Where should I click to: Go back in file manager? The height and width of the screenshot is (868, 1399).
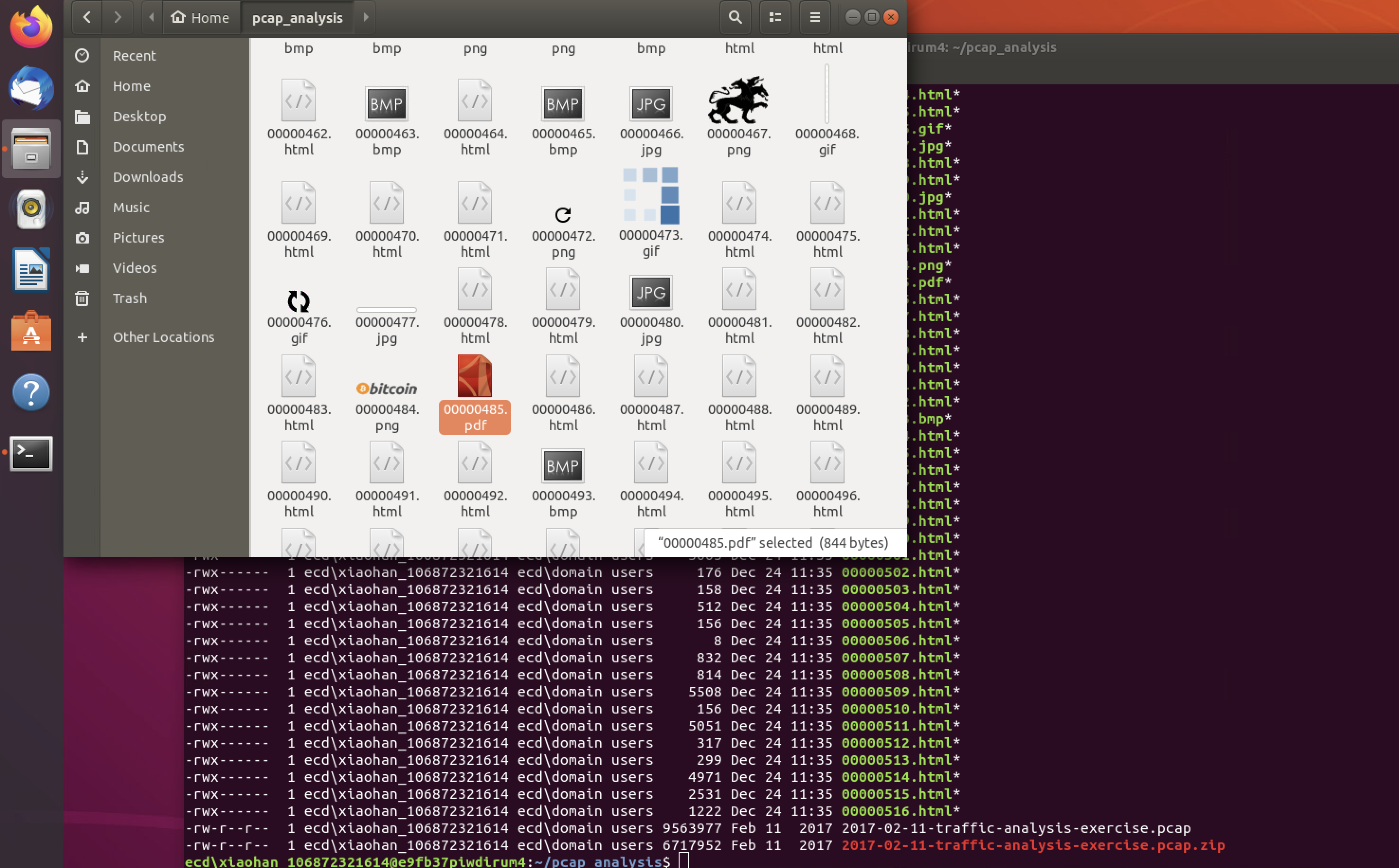point(87,17)
